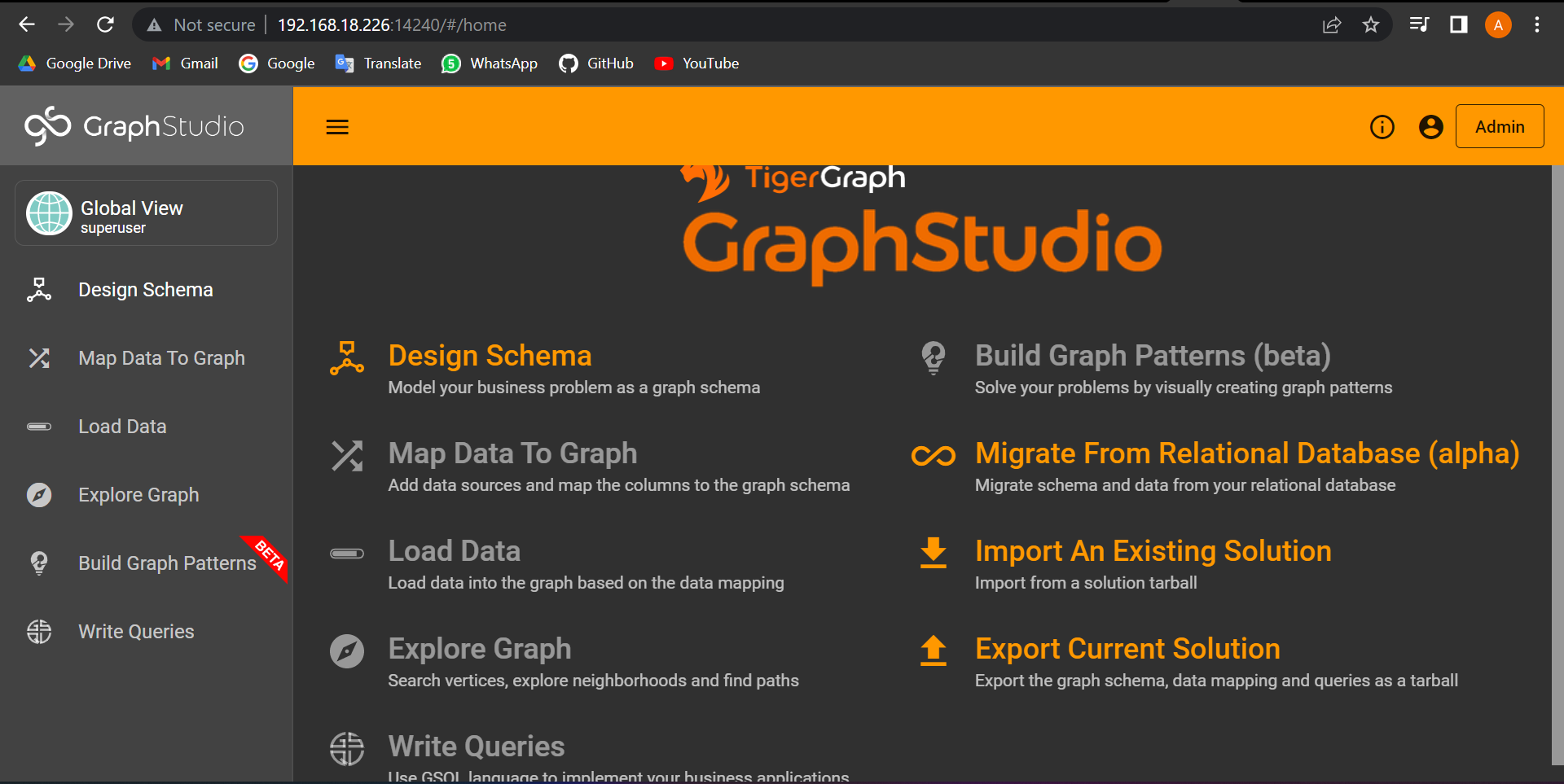This screenshot has width=1564, height=784.
Task: Click the user account avatar icon
Action: (1430, 127)
